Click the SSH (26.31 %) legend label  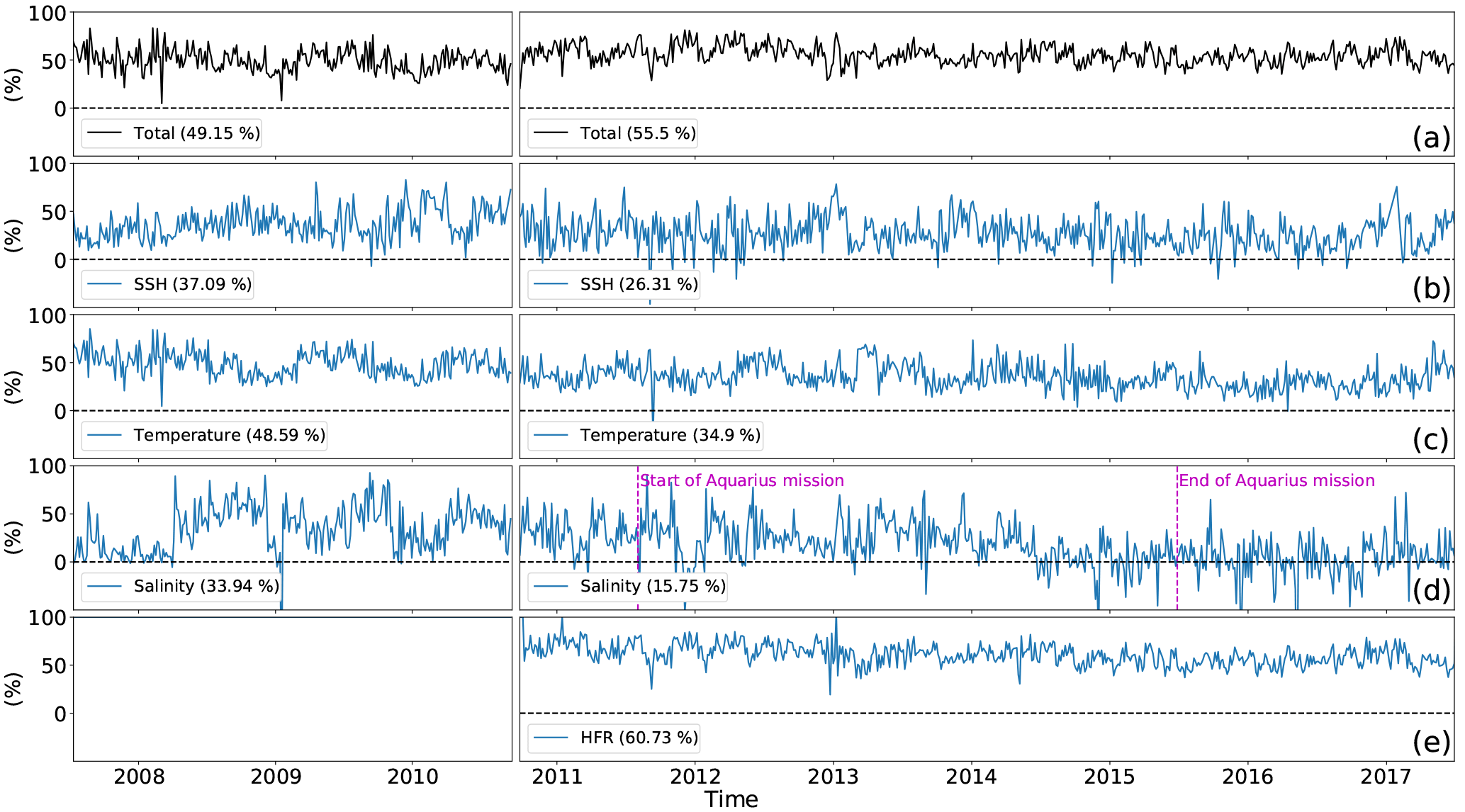pyautogui.click(x=639, y=284)
